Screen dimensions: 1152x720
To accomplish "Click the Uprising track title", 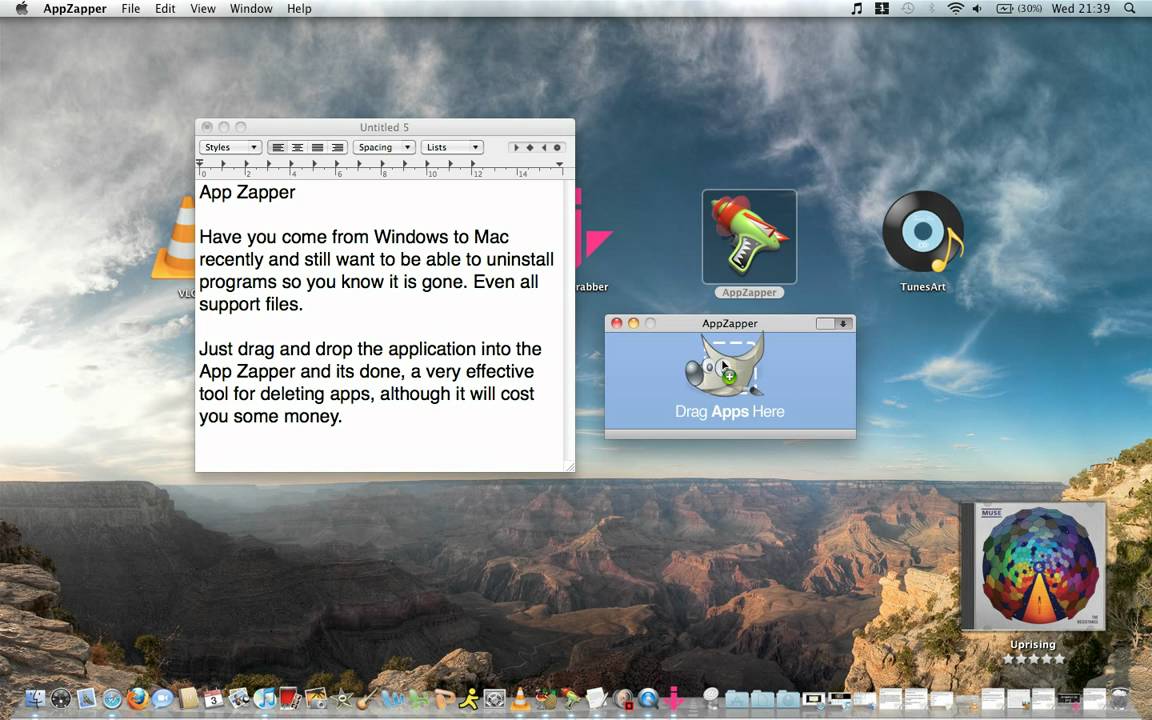I will [x=1033, y=644].
